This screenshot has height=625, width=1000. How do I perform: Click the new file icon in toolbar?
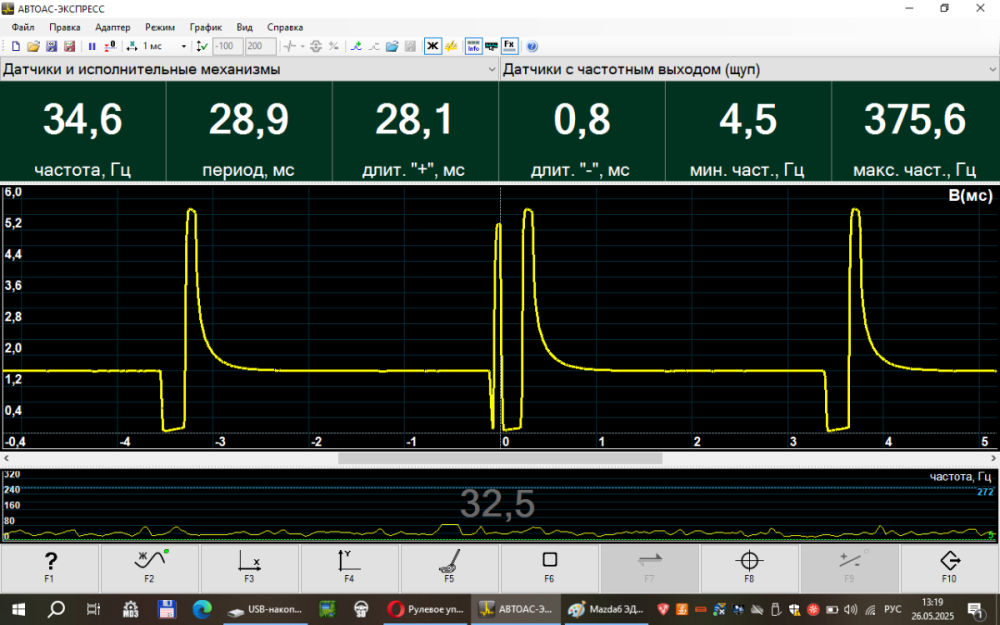coord(16,46)
